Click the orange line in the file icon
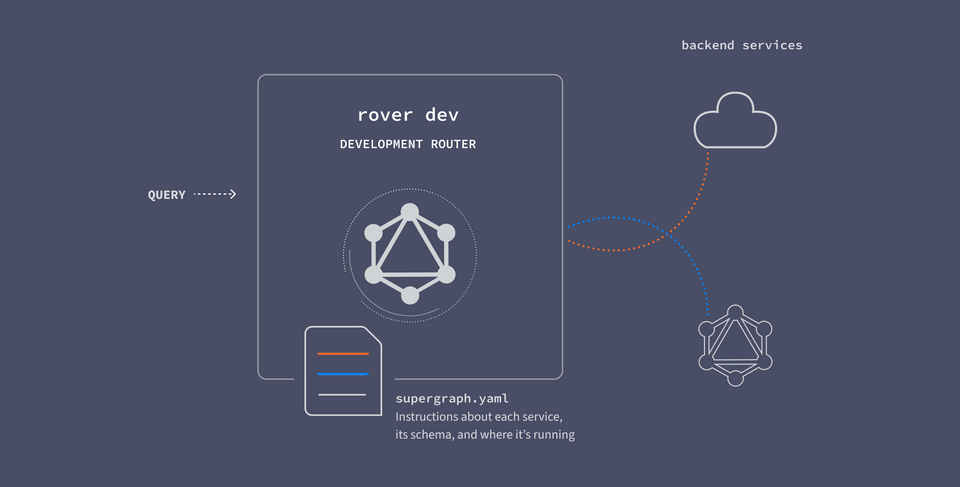 pos(343,353)
